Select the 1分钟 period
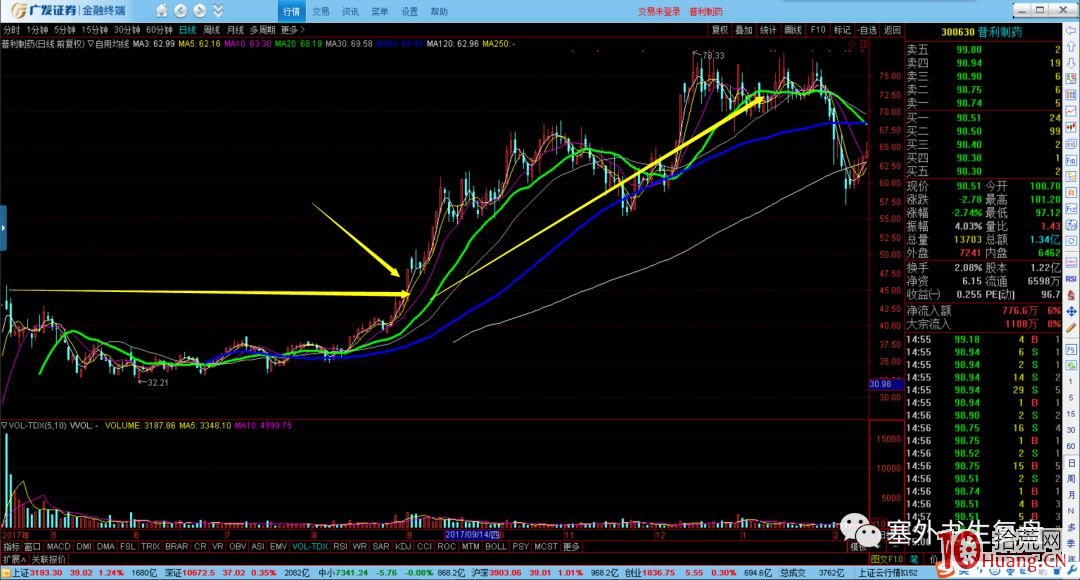This screenshot has width=1080, height=580. tap(37, 30)
